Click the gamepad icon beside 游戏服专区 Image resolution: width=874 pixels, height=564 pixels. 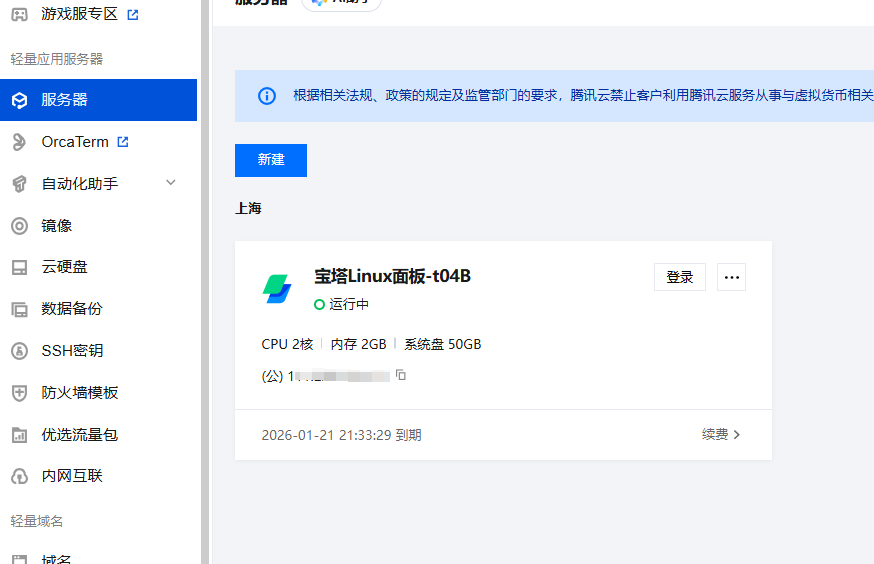click(20, 14)
